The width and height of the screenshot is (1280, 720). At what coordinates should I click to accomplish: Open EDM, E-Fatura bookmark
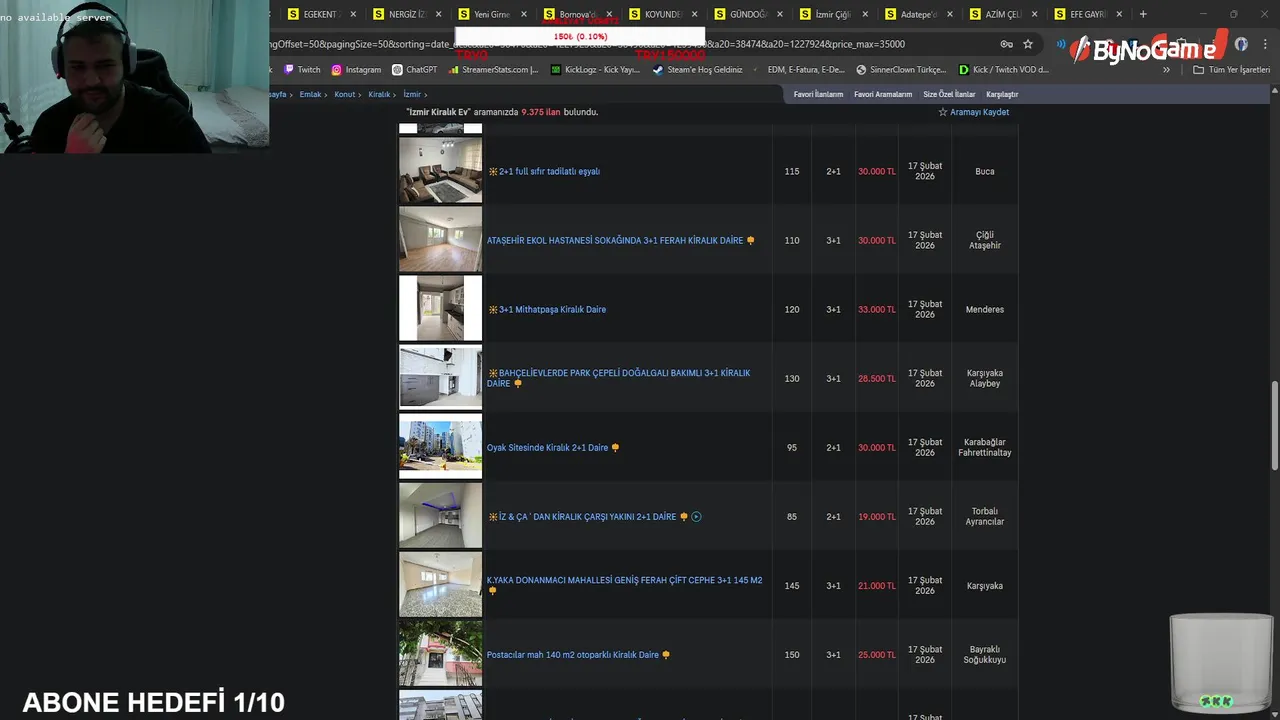tap(799, 70)
